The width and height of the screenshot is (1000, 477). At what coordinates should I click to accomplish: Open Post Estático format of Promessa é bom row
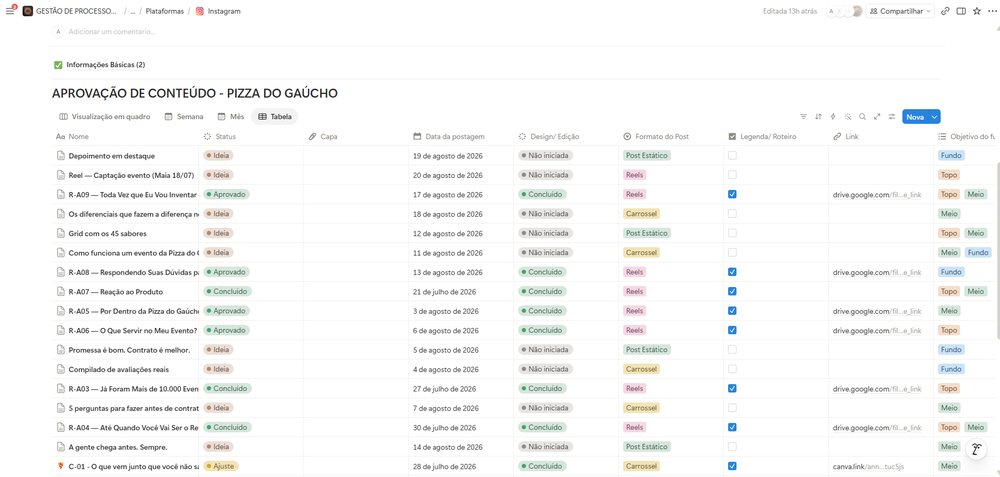647,349
